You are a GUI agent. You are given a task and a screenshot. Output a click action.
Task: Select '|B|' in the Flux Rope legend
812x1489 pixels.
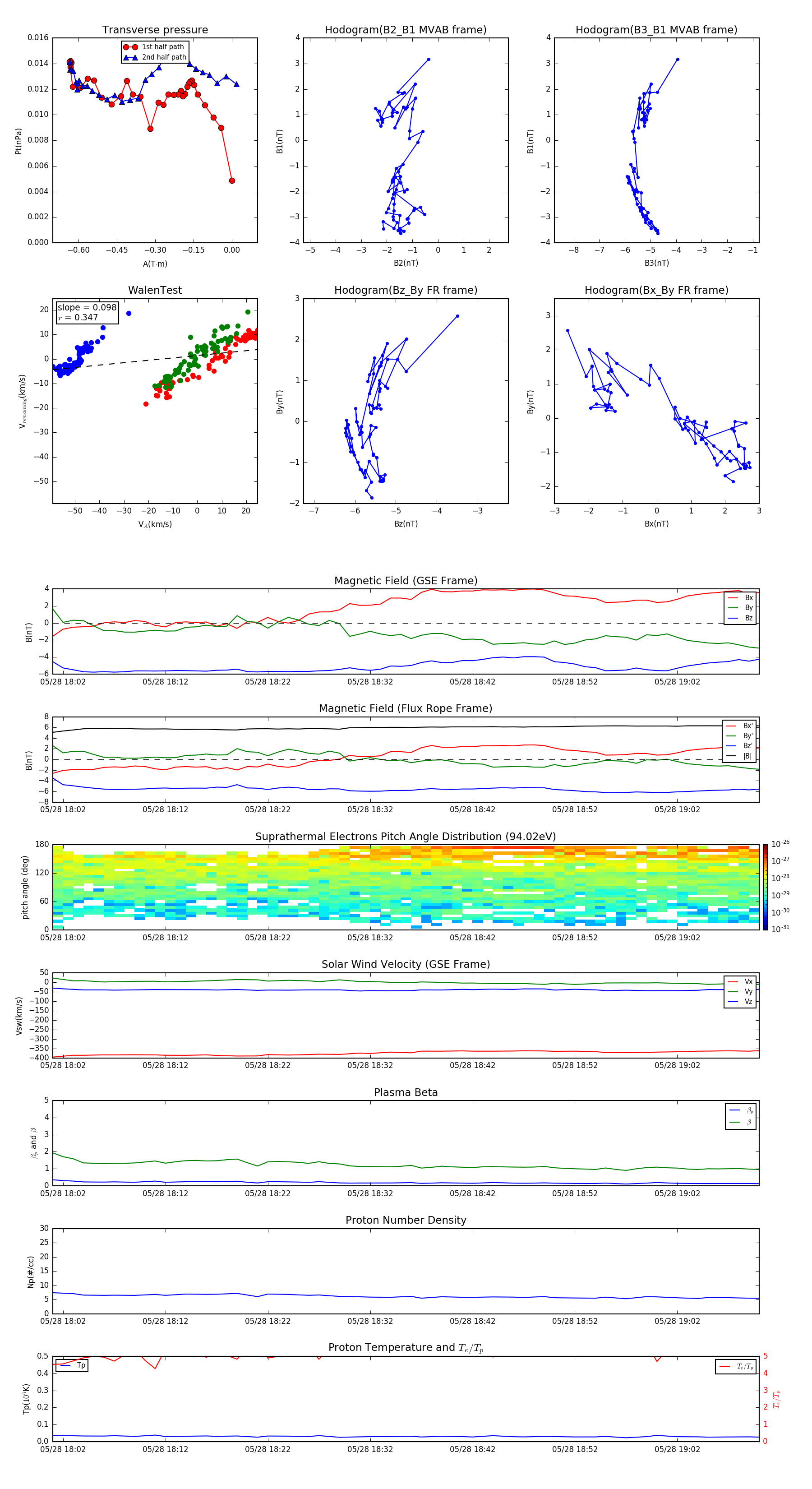tap(739, 756)
